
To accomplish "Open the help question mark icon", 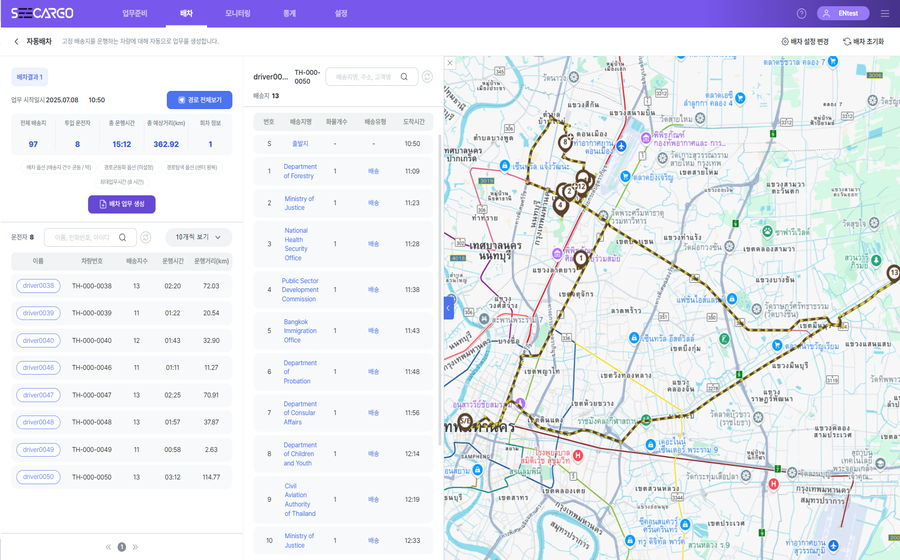I will point(801,13).
